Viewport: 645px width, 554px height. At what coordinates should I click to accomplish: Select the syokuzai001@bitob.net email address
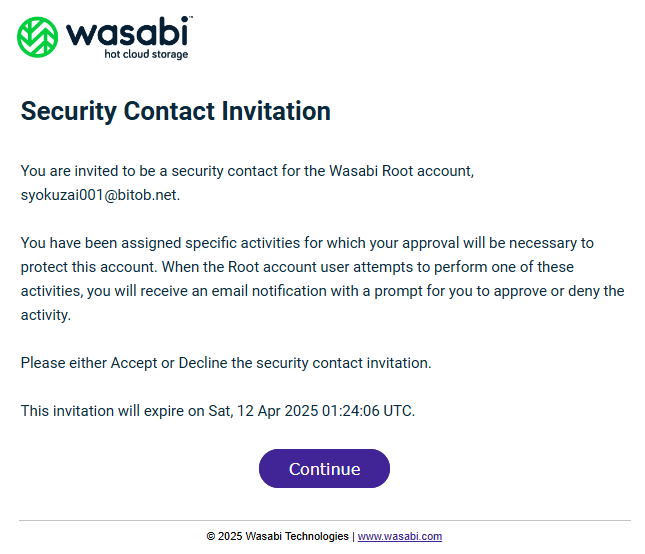coord(99,195)
